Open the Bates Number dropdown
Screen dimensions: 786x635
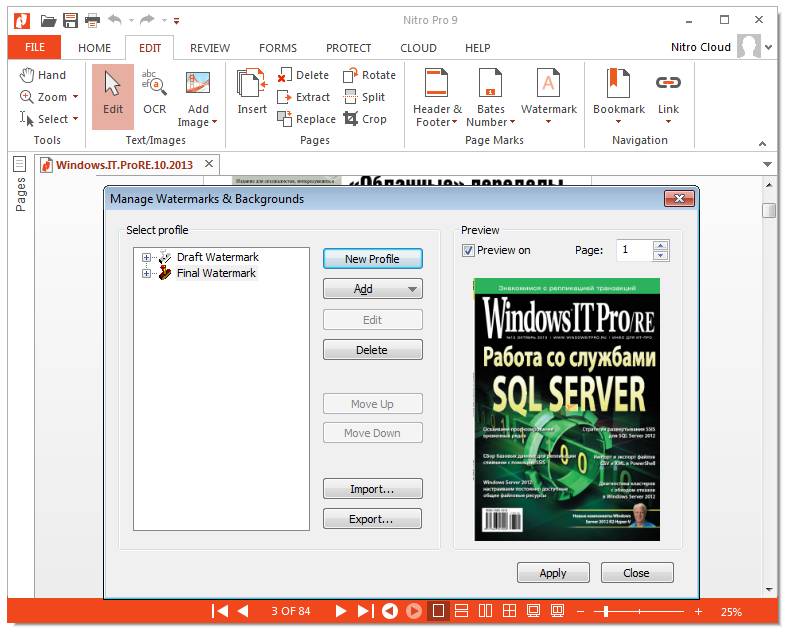tap(512, 122)
